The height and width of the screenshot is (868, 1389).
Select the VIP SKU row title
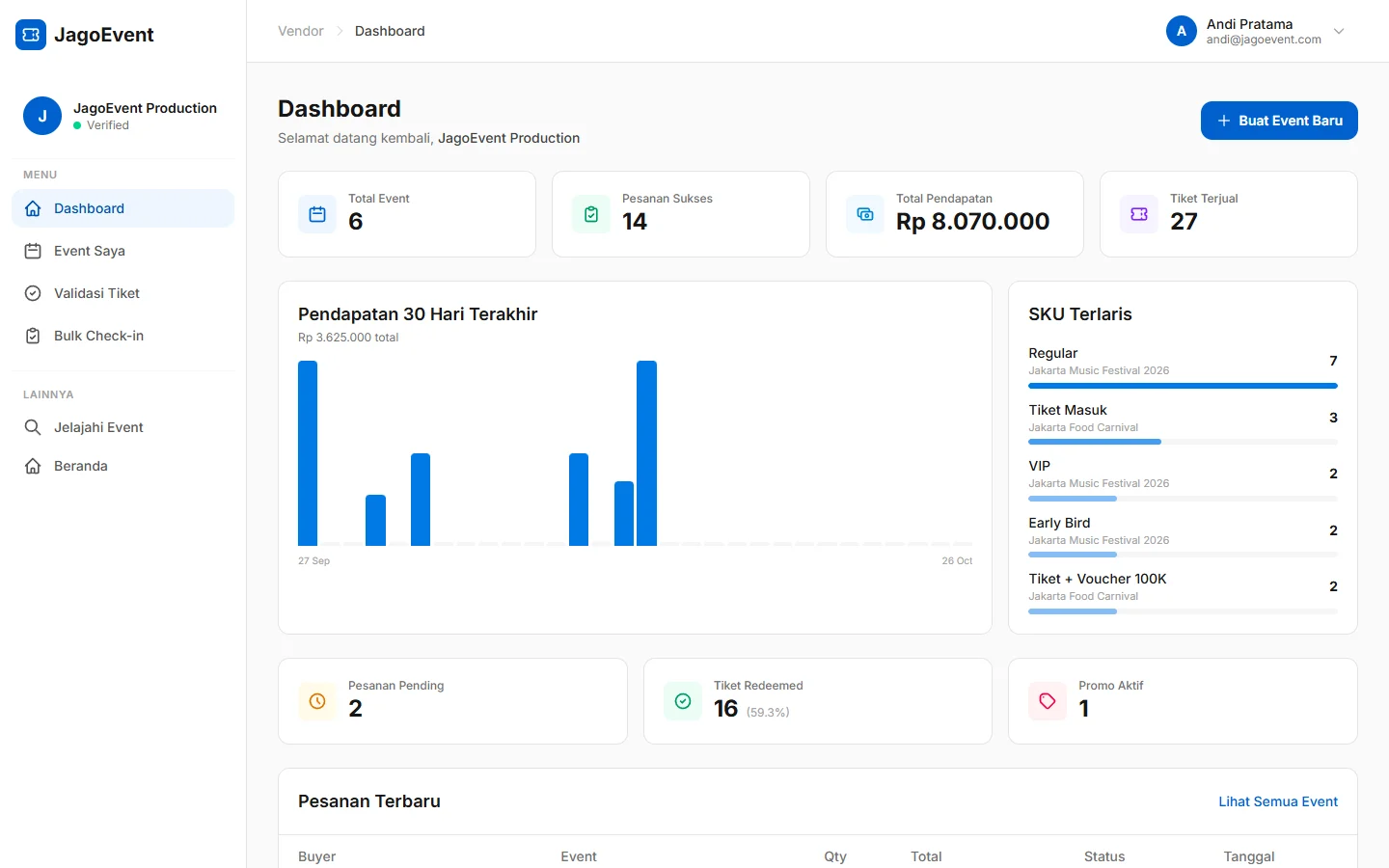1039,466
